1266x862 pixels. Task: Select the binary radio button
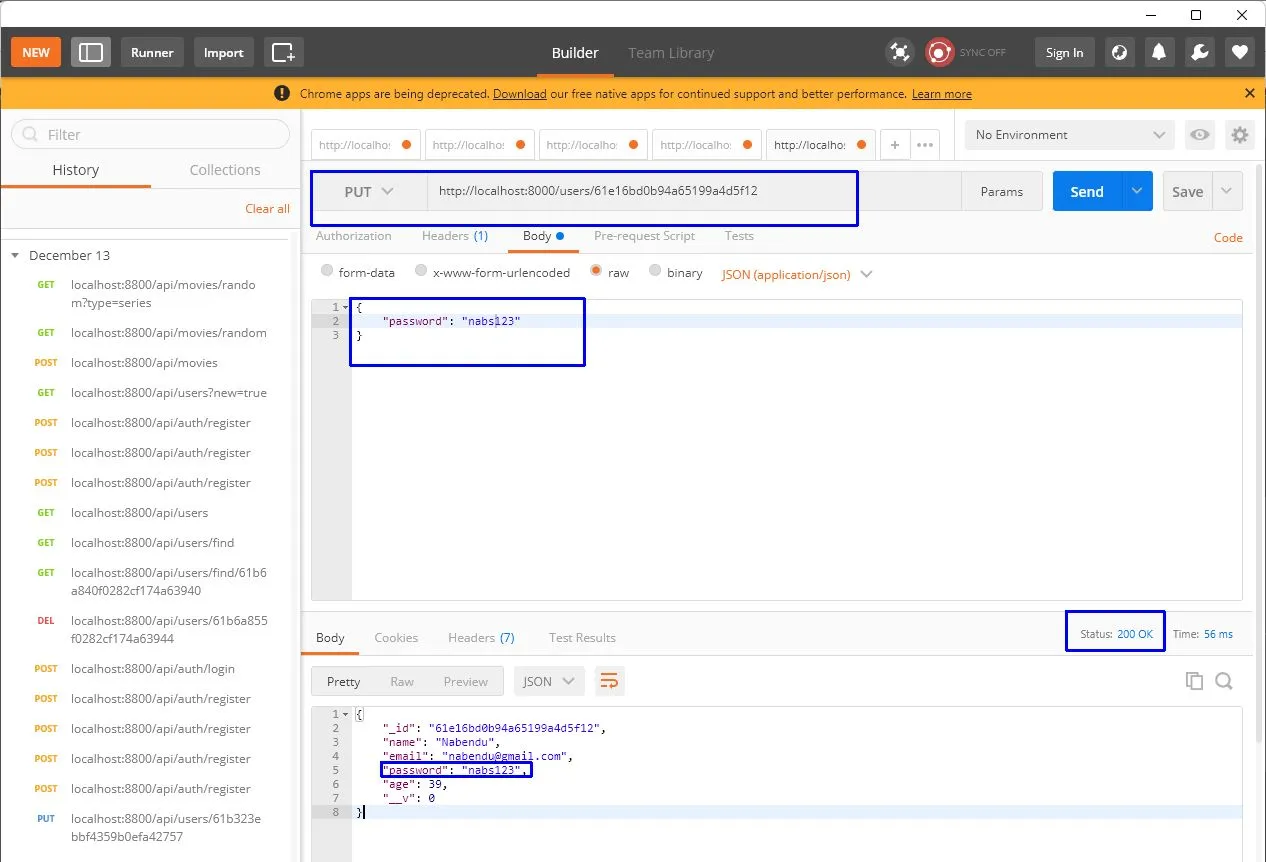[655, 271]
